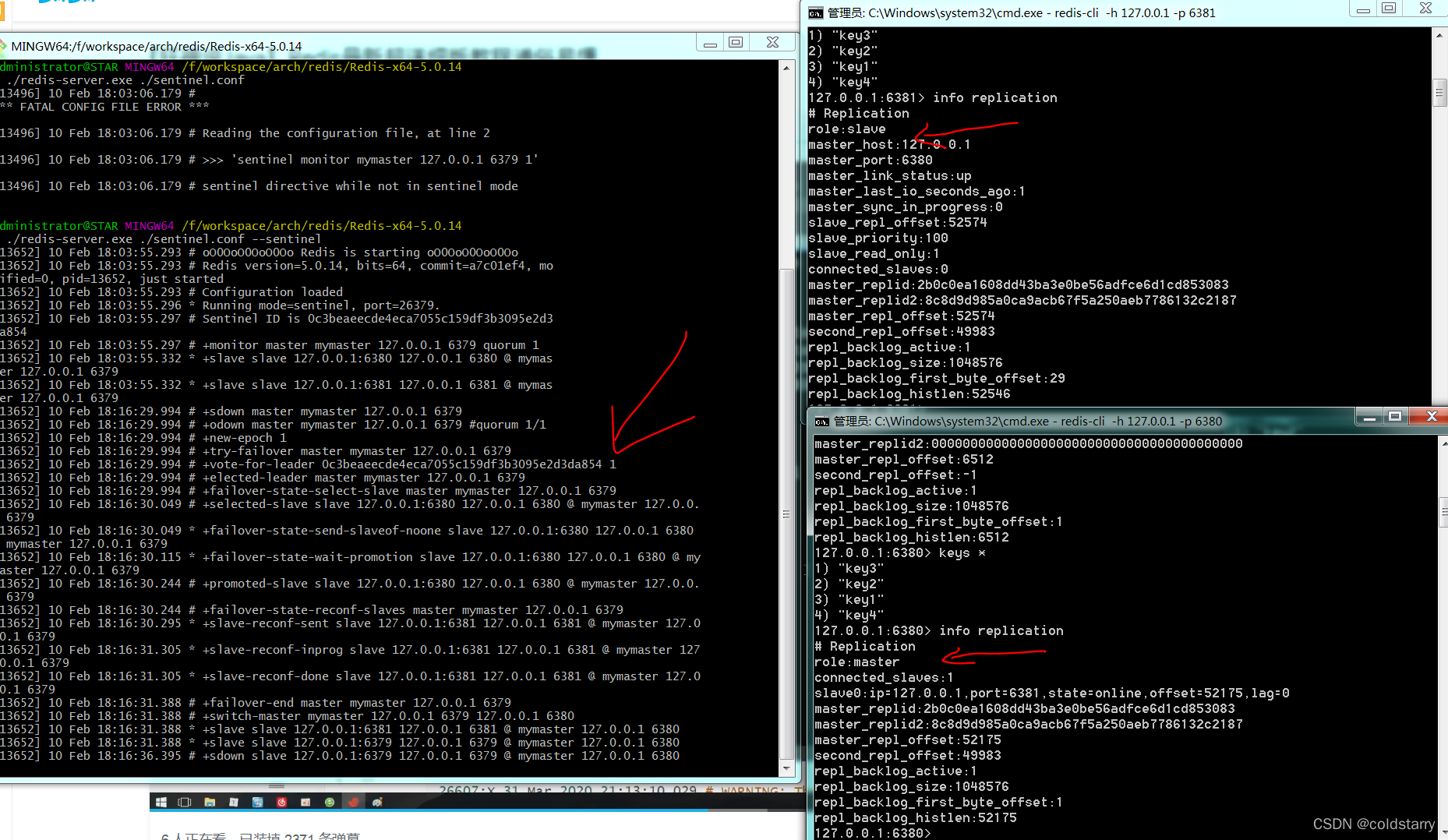Click 'role:master' in the 6380 window
The image size is (1448, 840).
point(857,662)
